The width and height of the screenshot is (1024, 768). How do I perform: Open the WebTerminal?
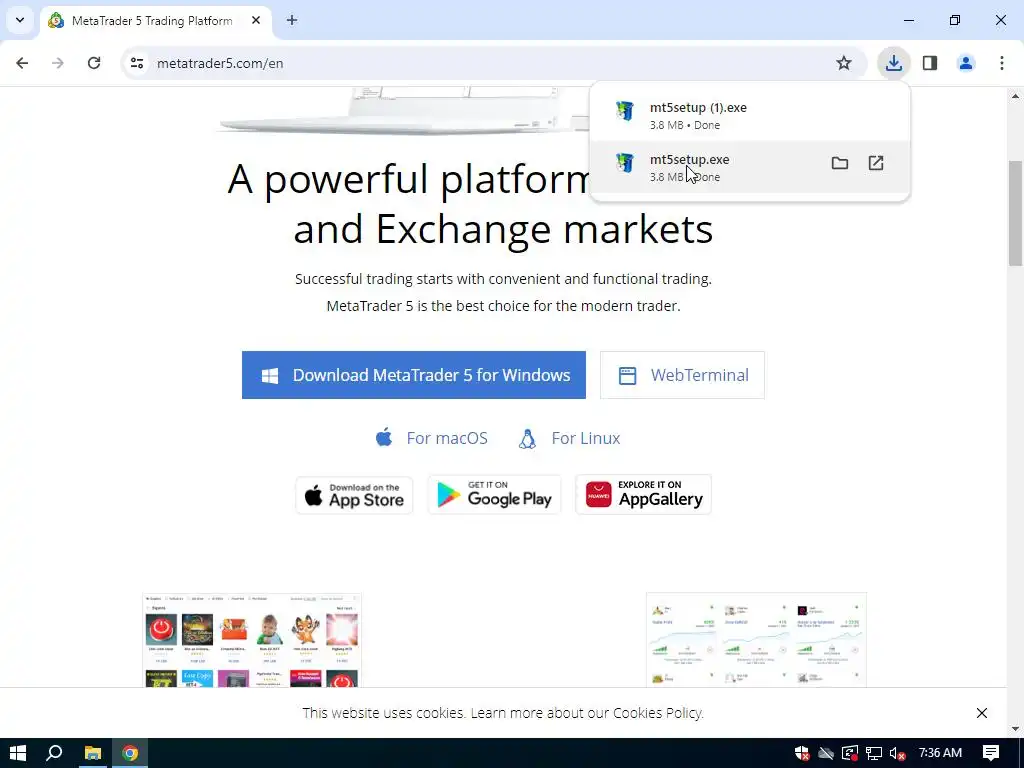(x=682, y=375)
